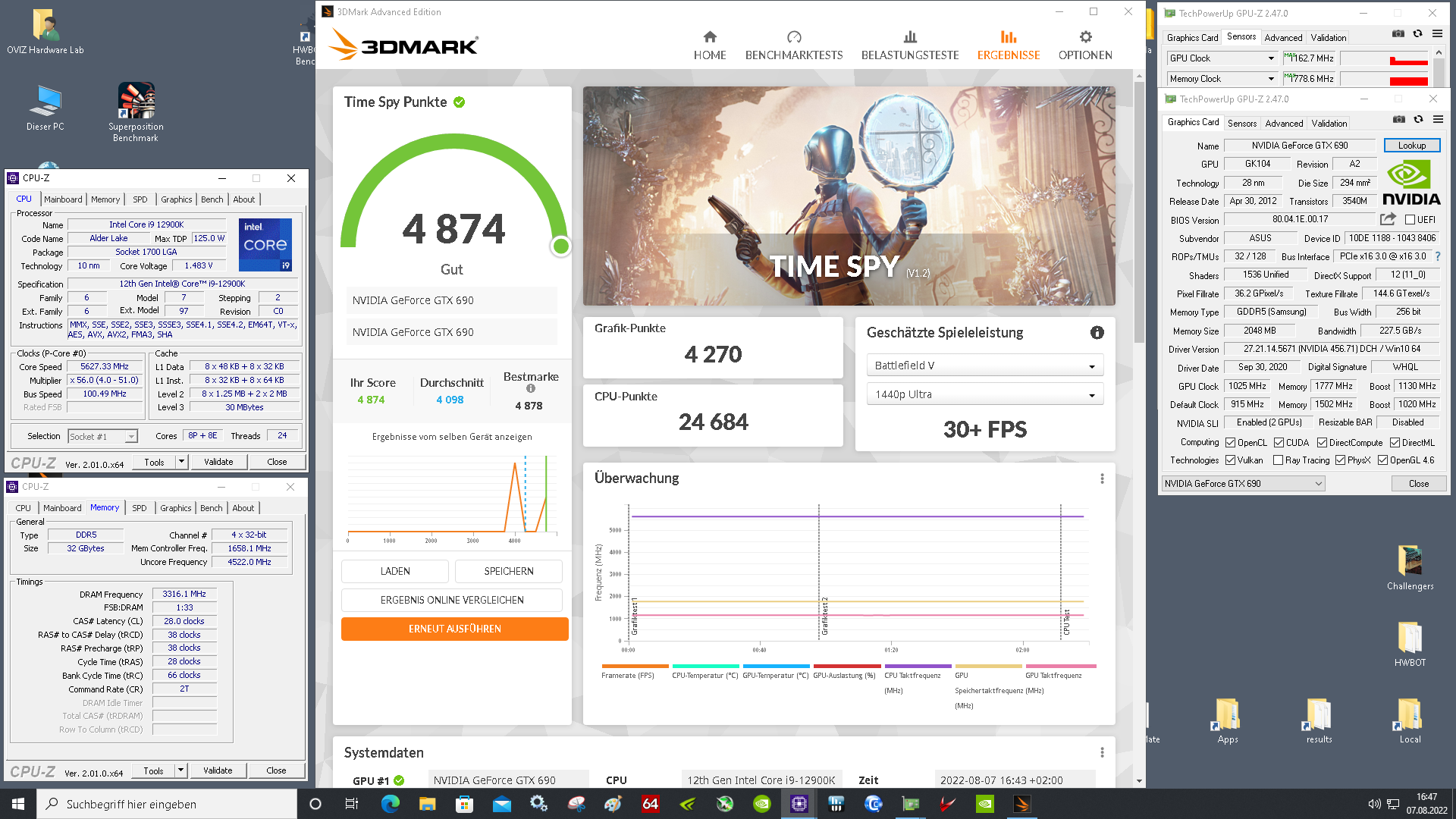Open HOME section in 3DMark
This screenshot has width=1456, height=819.
[x=709, y=45]
